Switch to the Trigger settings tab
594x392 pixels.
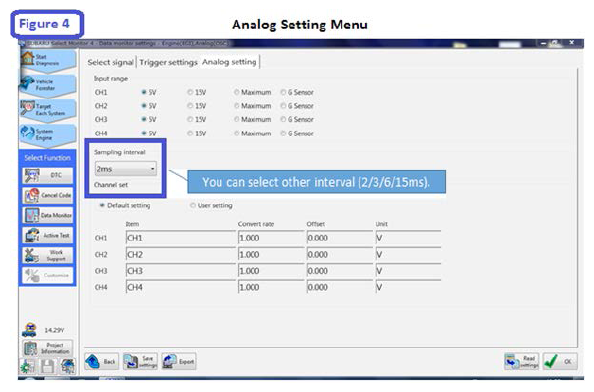coord(168,62)
